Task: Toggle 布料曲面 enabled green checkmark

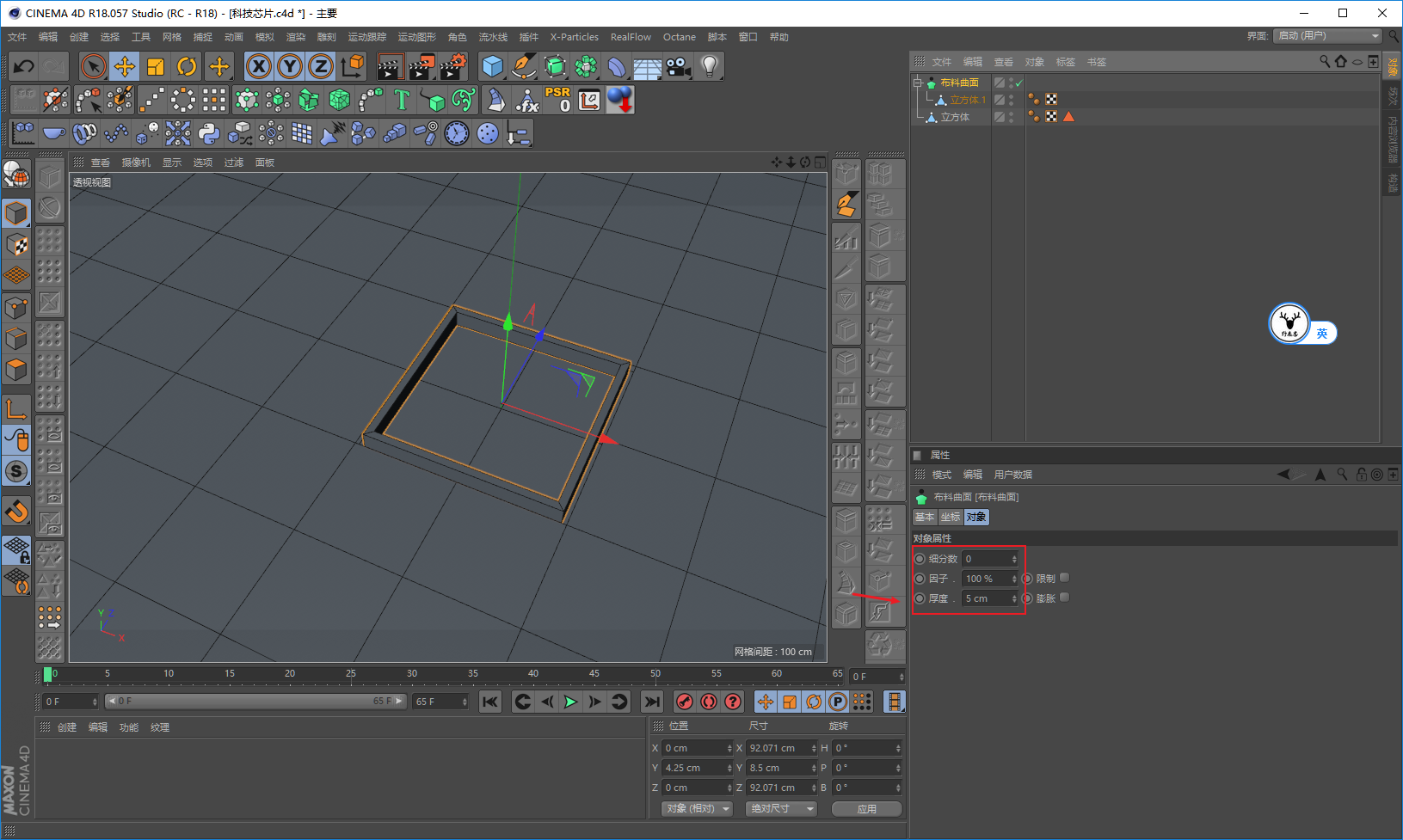Action: pos(1019,83)
